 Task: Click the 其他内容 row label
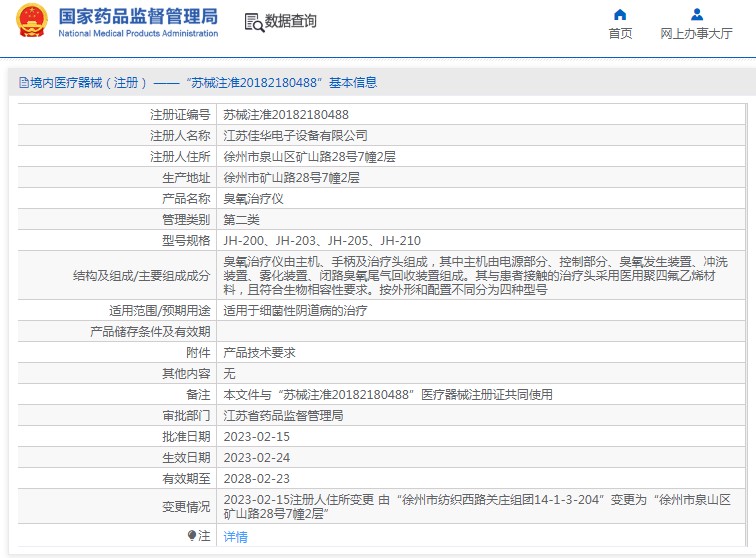click(x=186, y=373)
